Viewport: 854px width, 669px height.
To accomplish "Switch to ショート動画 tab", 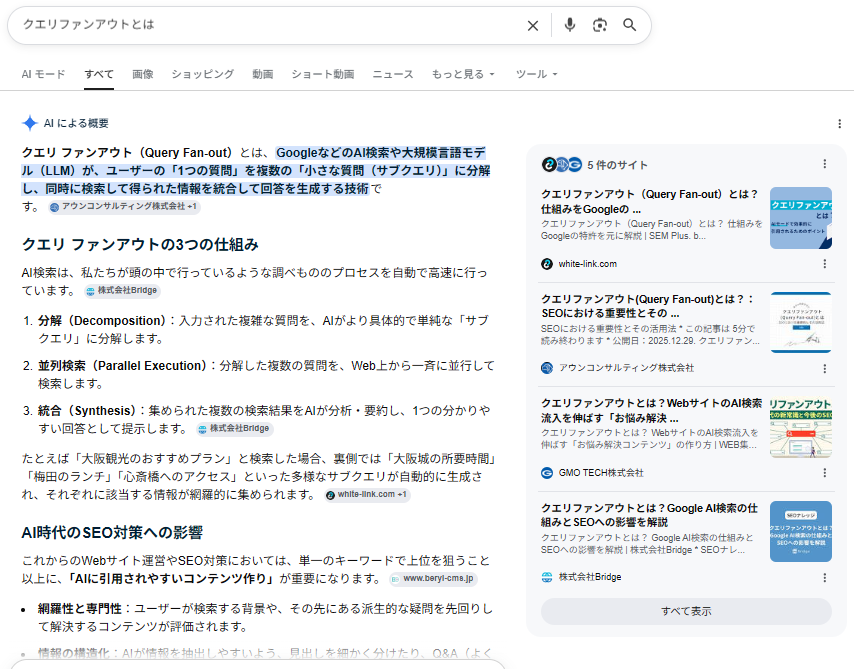I will (x=322, y=74).
